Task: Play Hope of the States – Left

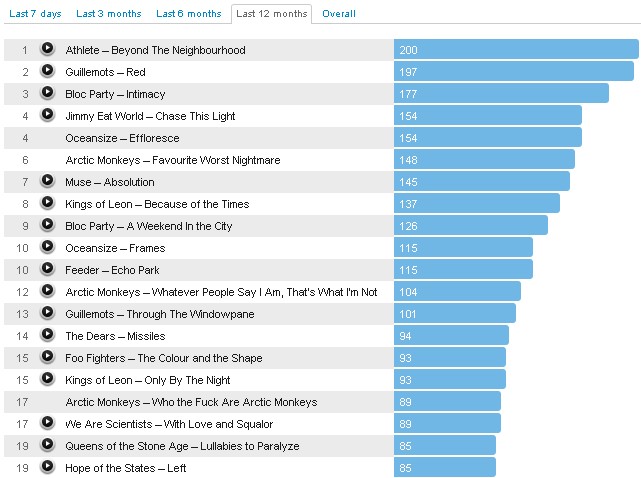Action: pyautogui.click(x=47, y=467)
